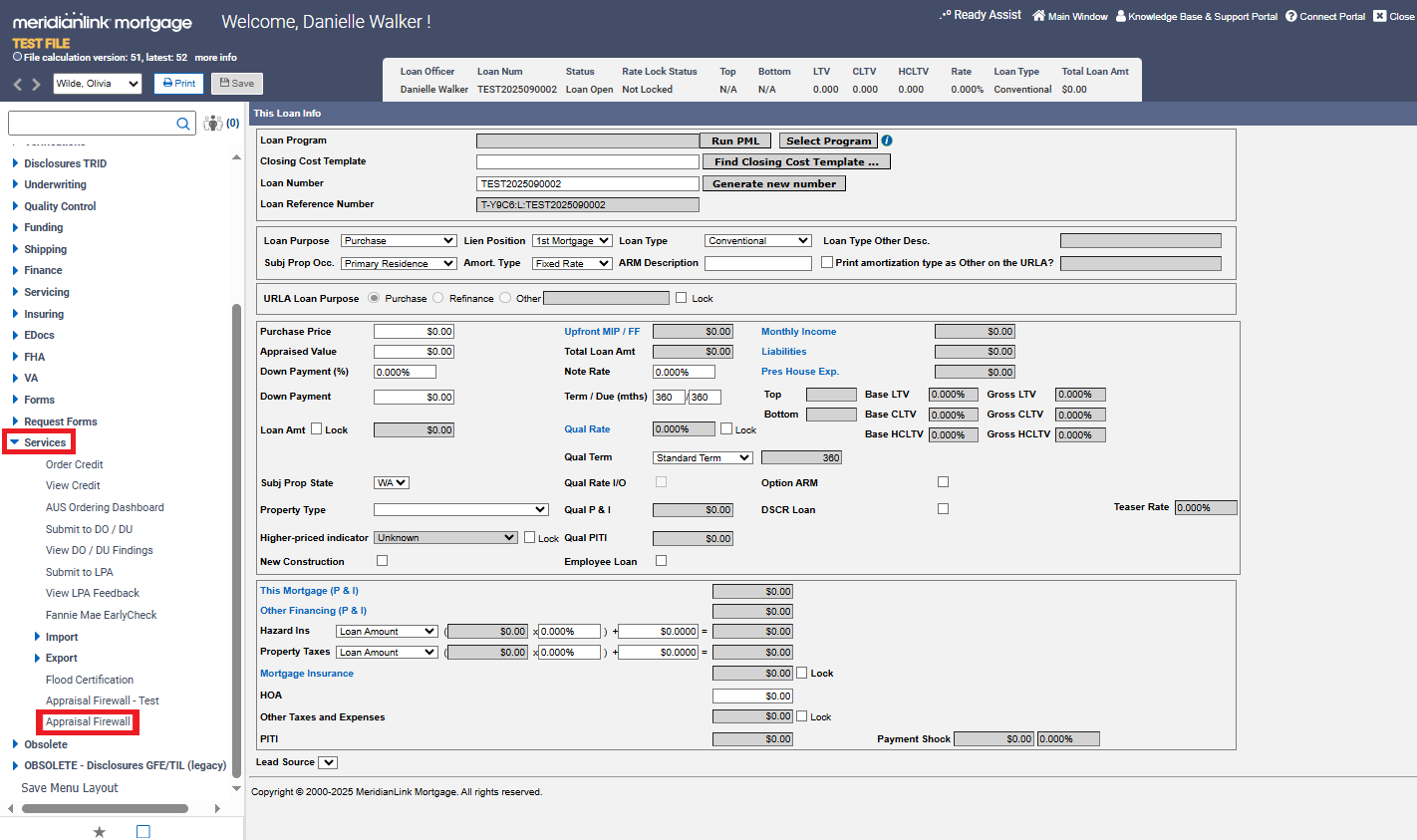Open Qual Term Standard Term dropdown
This screenshot has width=1417, height=840.
(703, 458)
